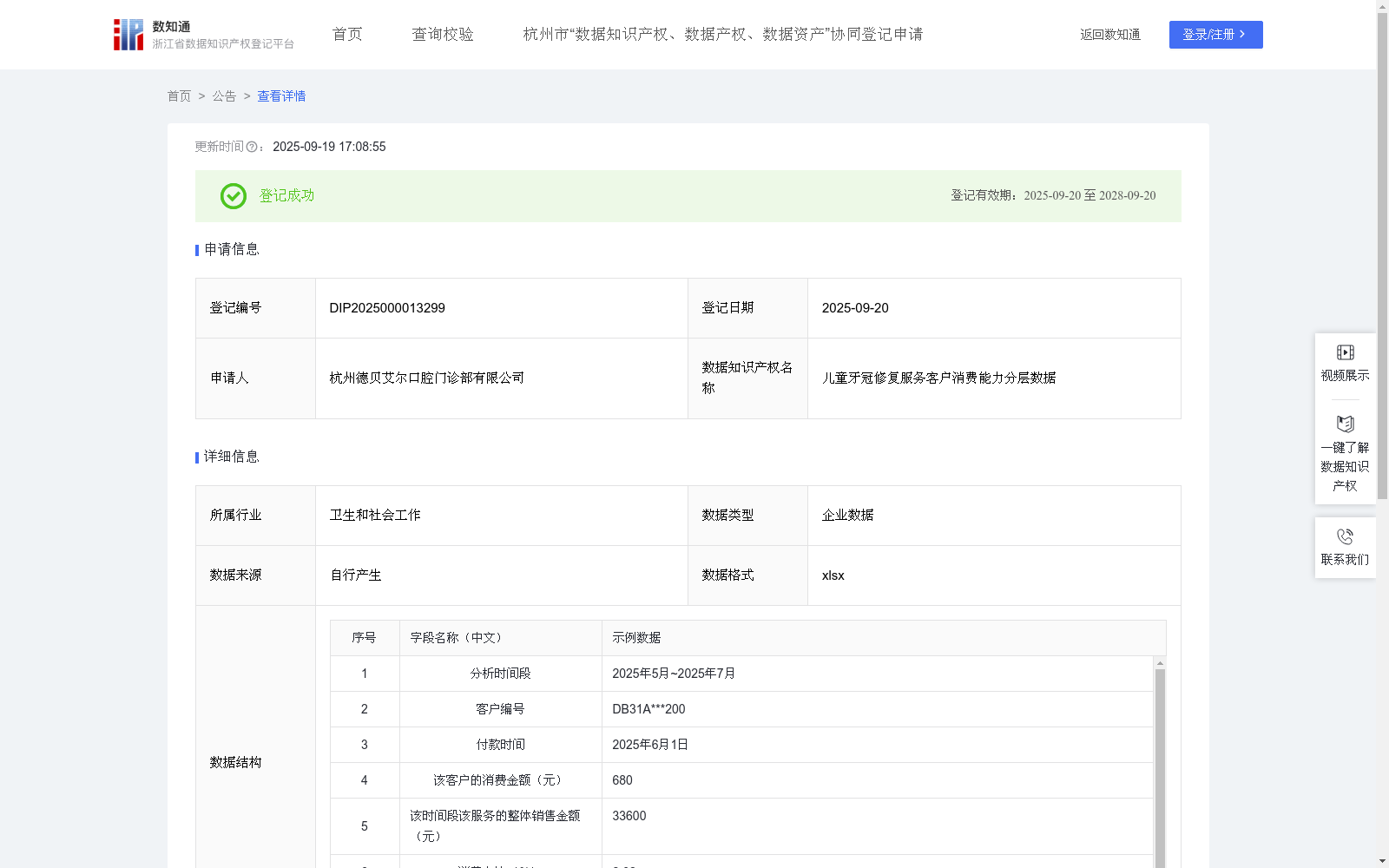This screenshot has width=1389, height=868.
Task: Select applicant 杭州德贝艾尔口腔门诊部有限公司
Action: (x=427, y=378)
